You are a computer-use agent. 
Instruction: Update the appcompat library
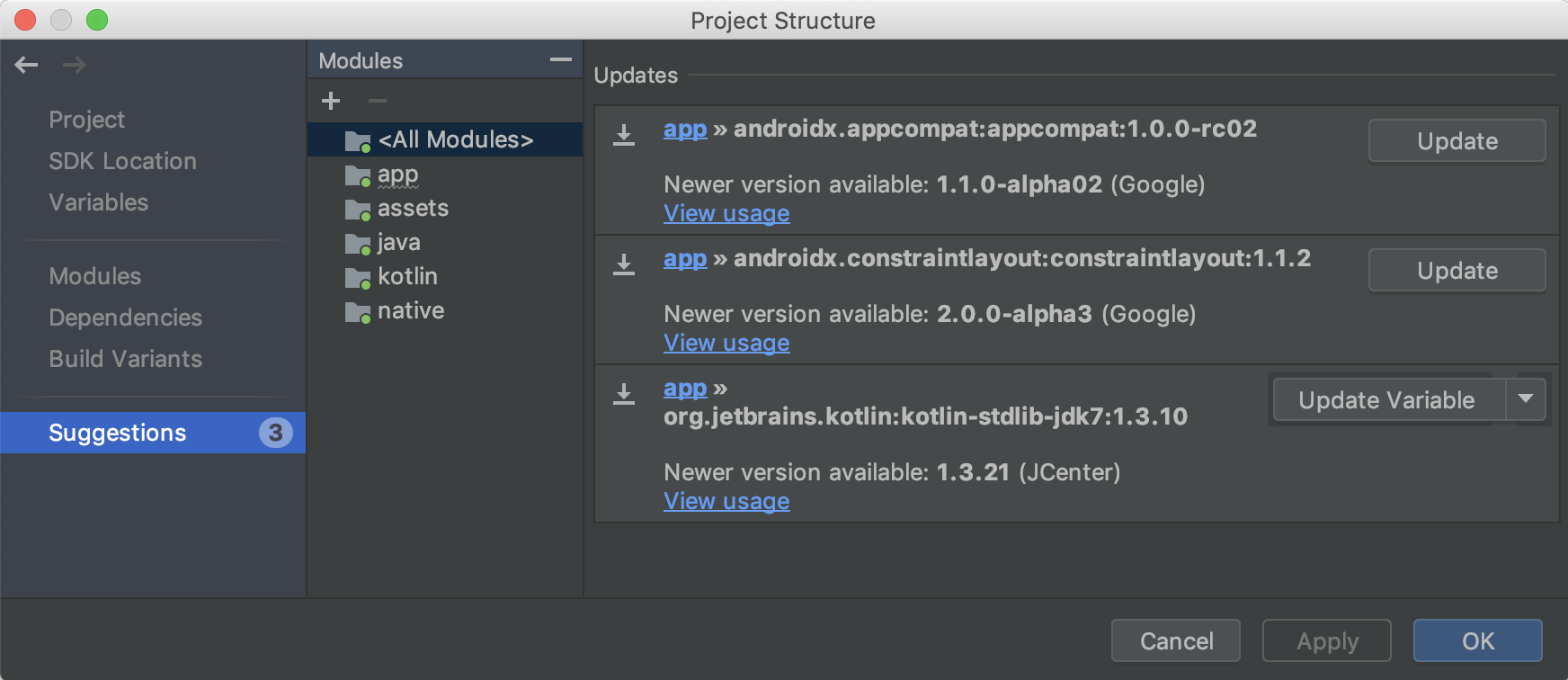pos(1457,141)
